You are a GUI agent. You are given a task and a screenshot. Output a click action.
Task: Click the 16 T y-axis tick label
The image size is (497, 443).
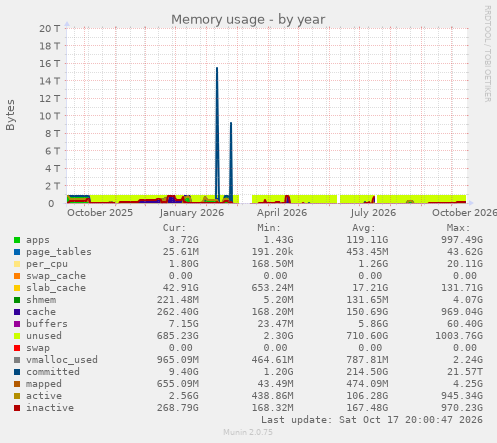pos(49,63)
